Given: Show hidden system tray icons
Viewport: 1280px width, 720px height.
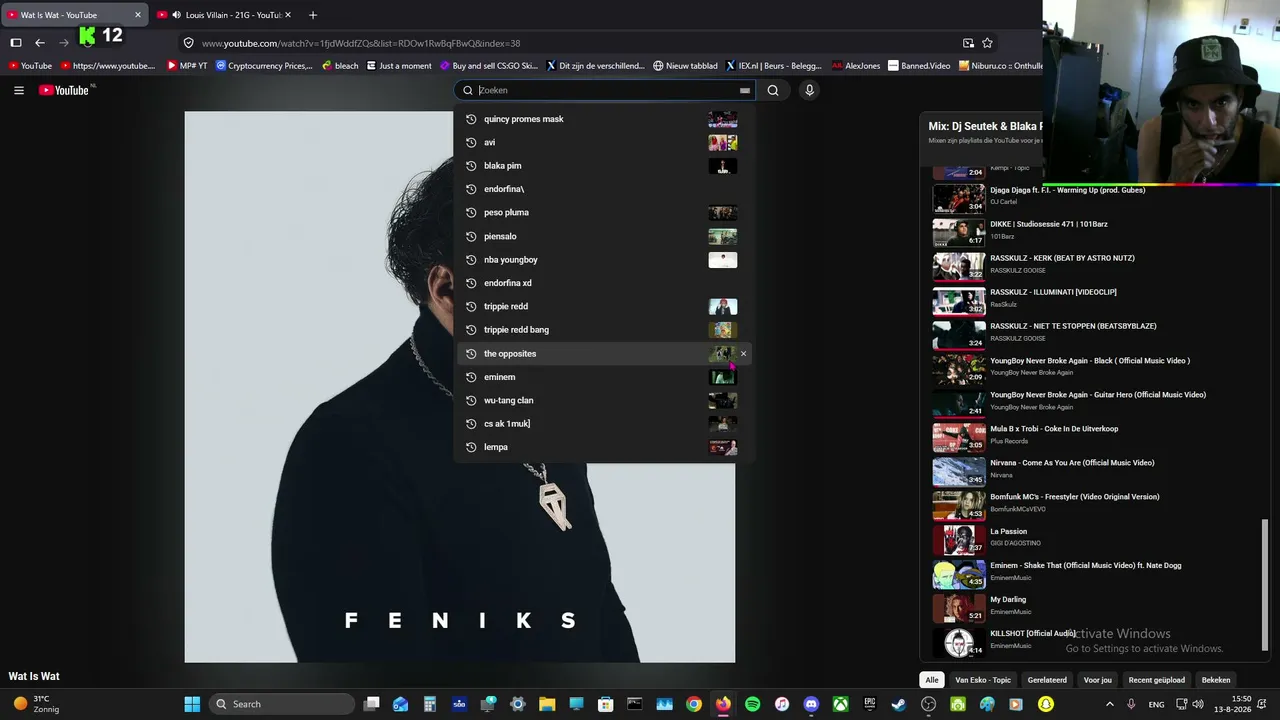Looking at the screenshot, I should click(x=1109, y=704).
